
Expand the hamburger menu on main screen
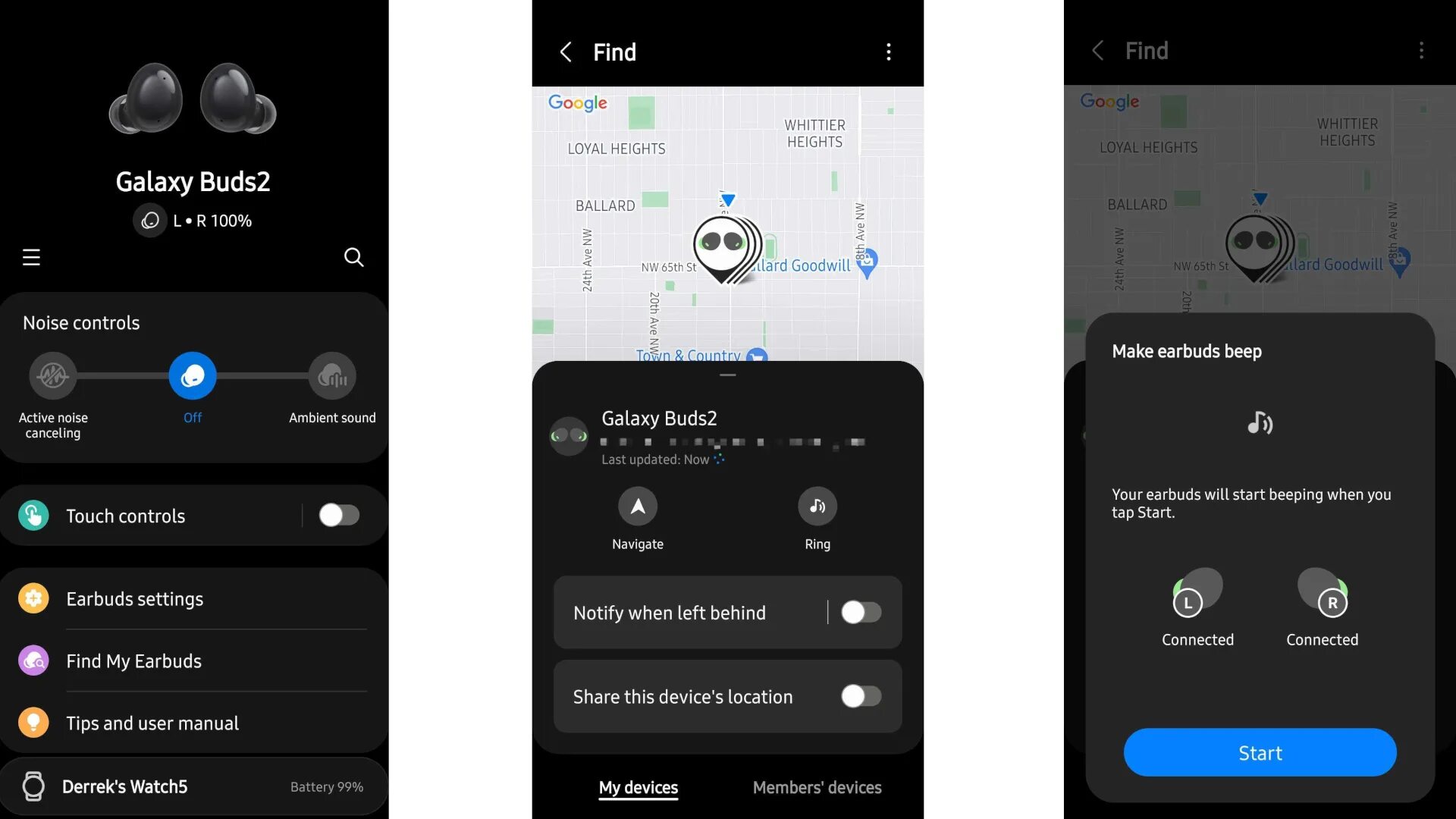point(30,257)
